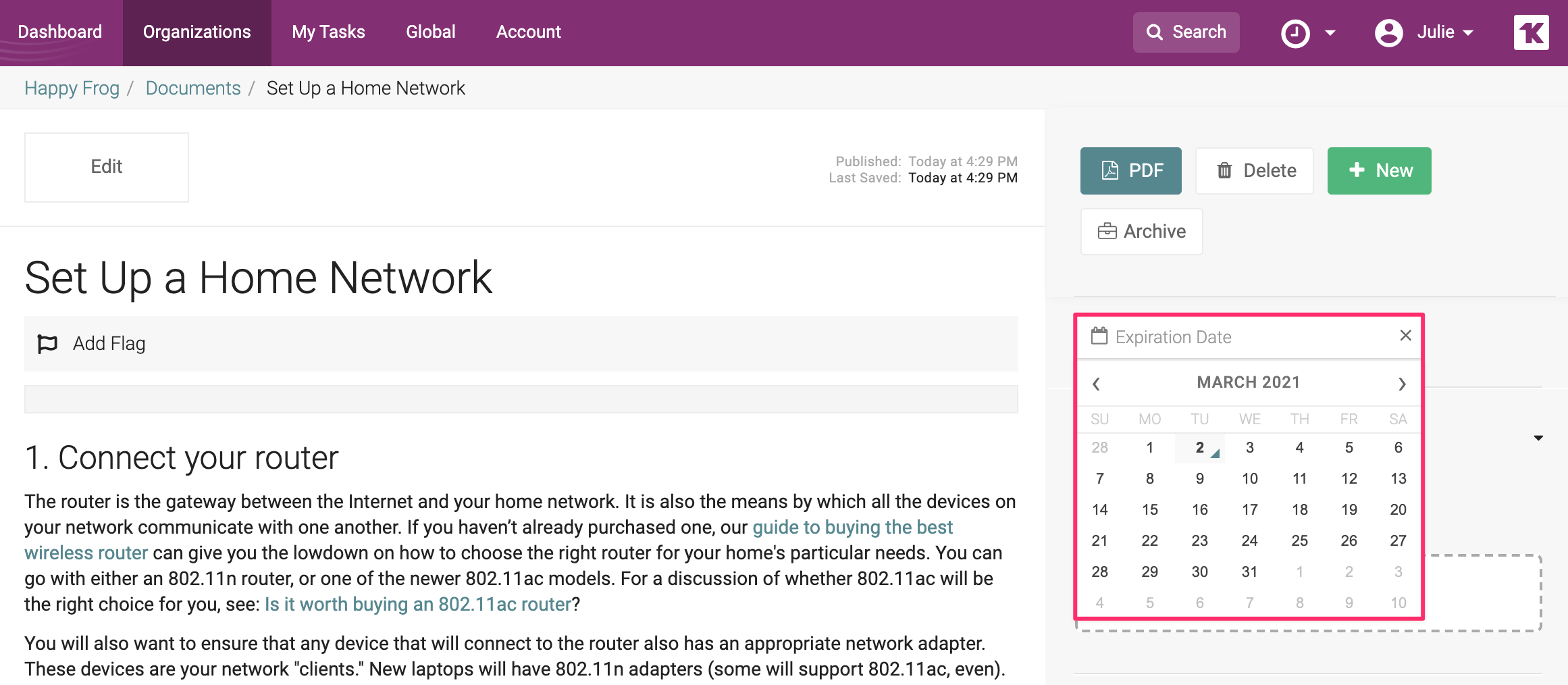Go to previous month in calendar
Screen dimensions: 1568x685
(1096, 384)
